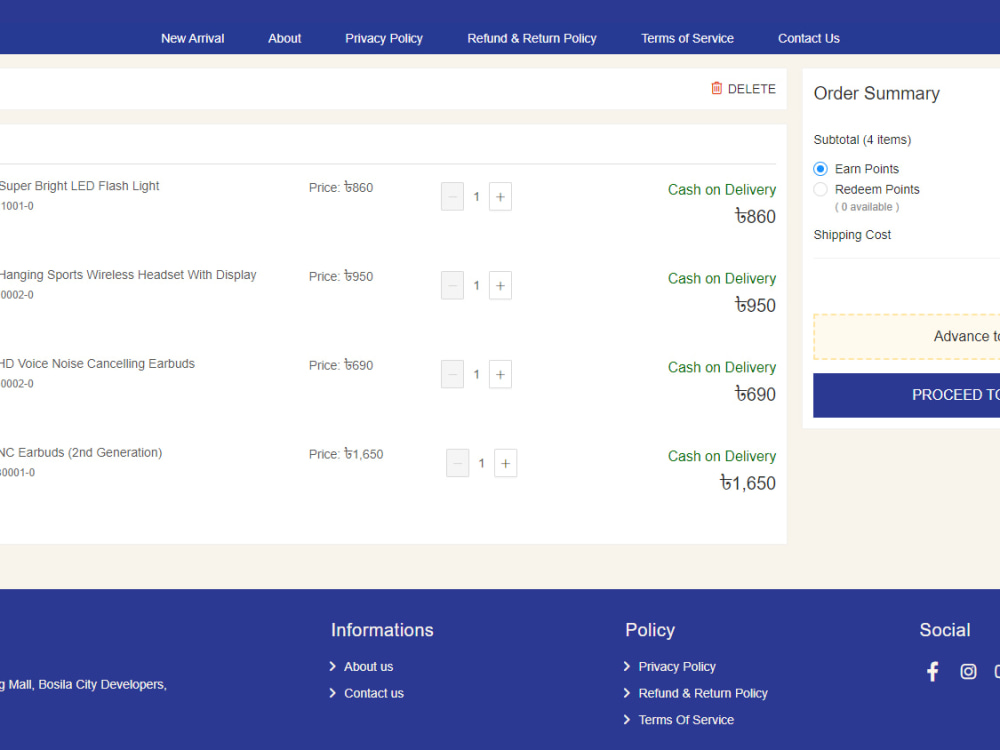Decrease quantity of Hanging Sports Wireless Headset
Screen dimensions: 1000x750
point(451,285)
